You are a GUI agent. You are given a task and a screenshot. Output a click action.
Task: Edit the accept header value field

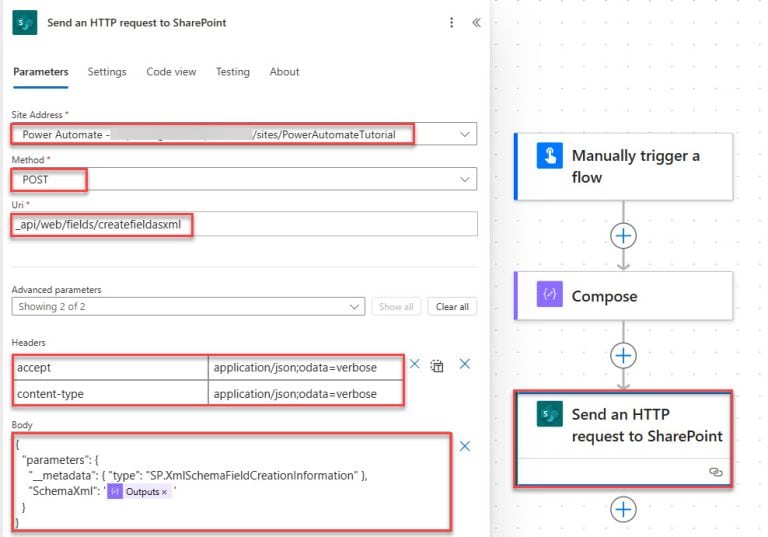[x=305, y=368]
